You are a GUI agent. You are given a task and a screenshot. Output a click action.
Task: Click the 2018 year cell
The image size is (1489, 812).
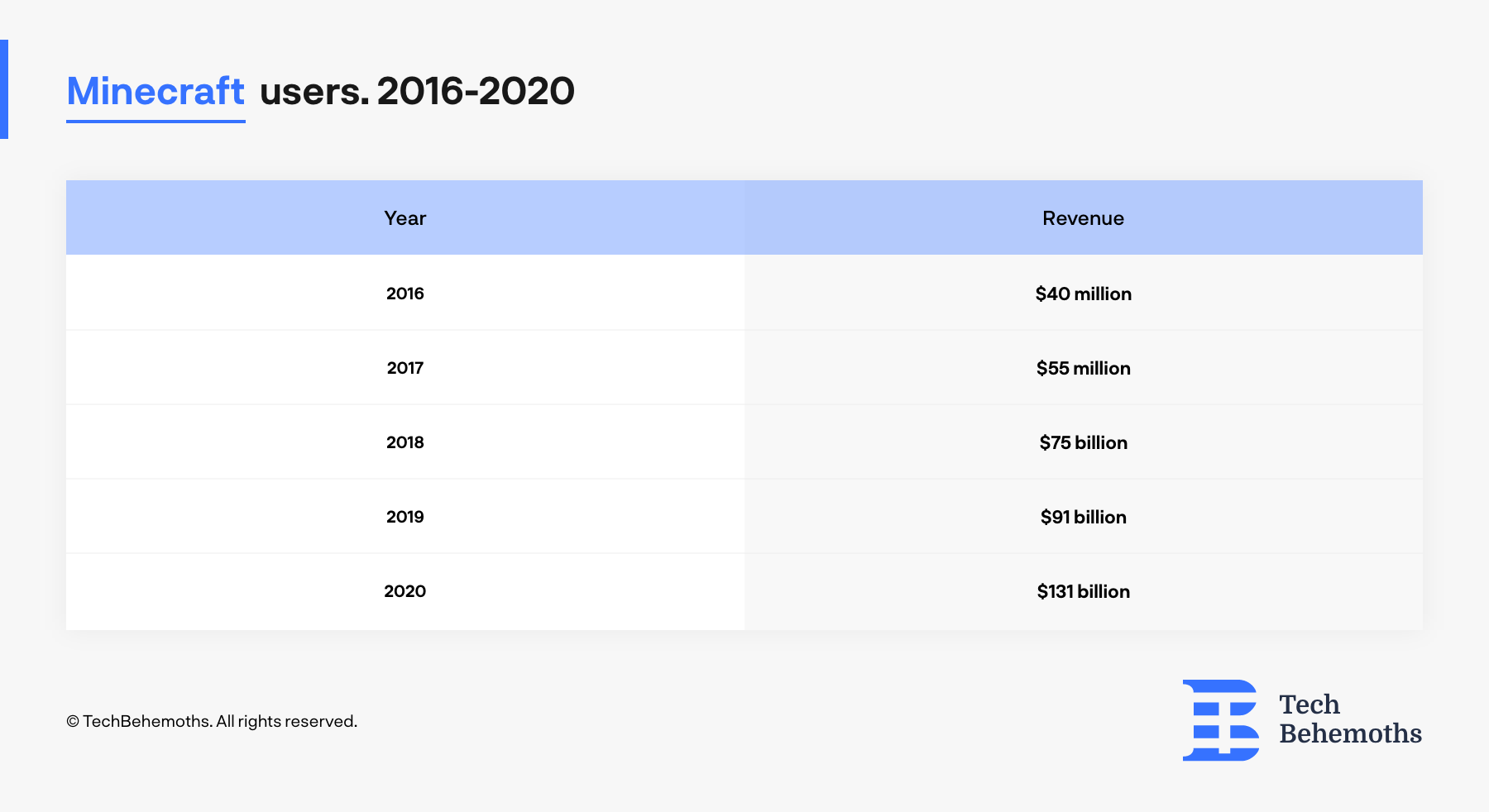[405, 442]
